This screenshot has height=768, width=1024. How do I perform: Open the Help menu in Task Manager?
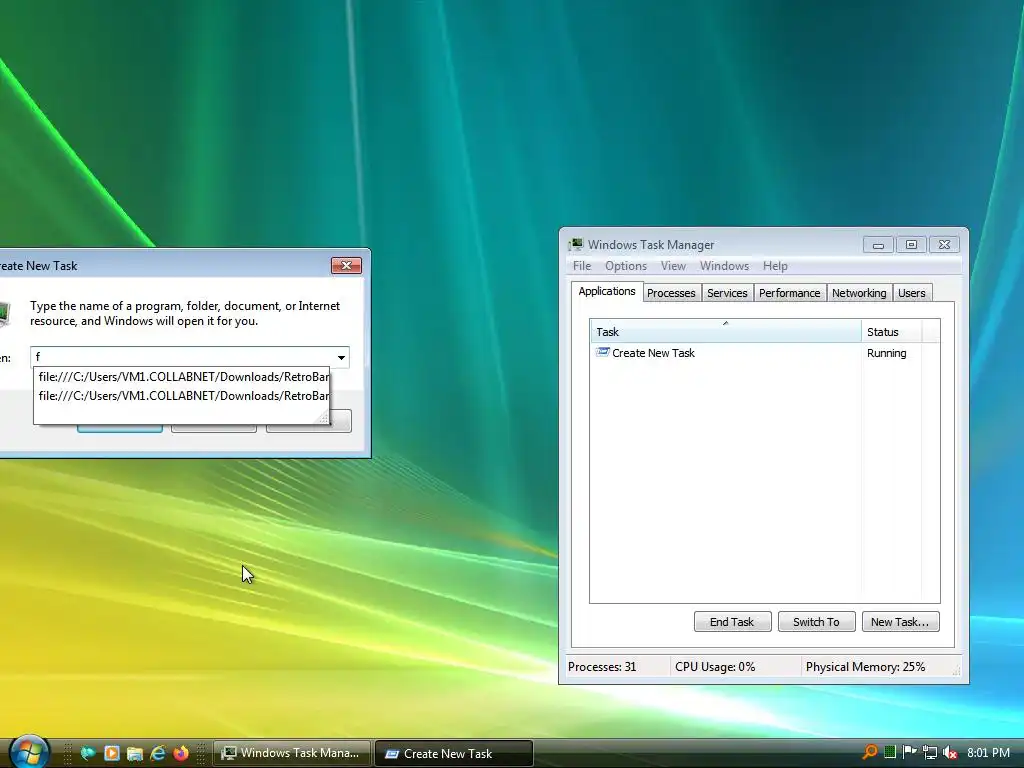775,266
